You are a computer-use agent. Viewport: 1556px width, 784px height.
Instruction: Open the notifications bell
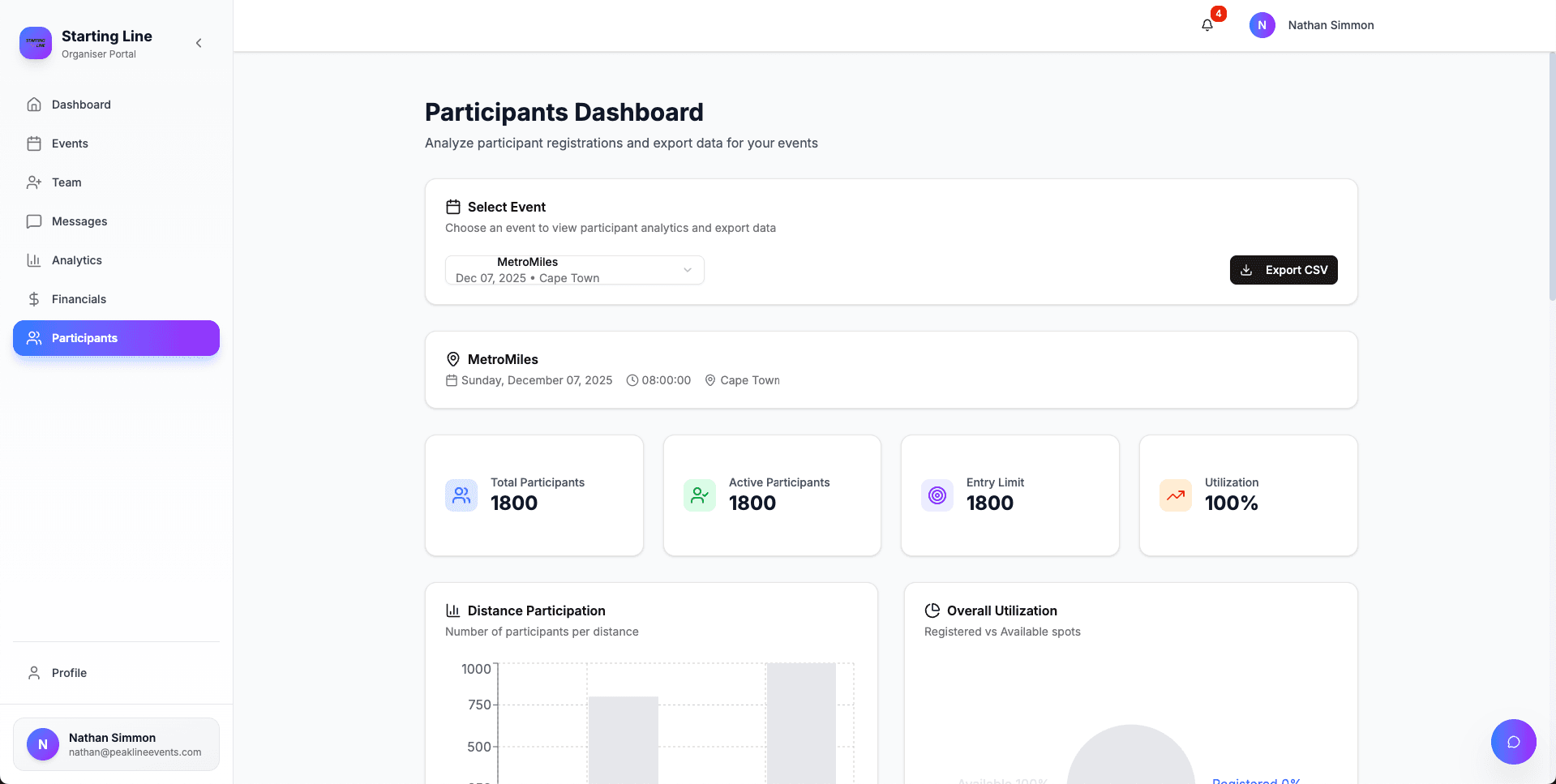point(1207,25)
